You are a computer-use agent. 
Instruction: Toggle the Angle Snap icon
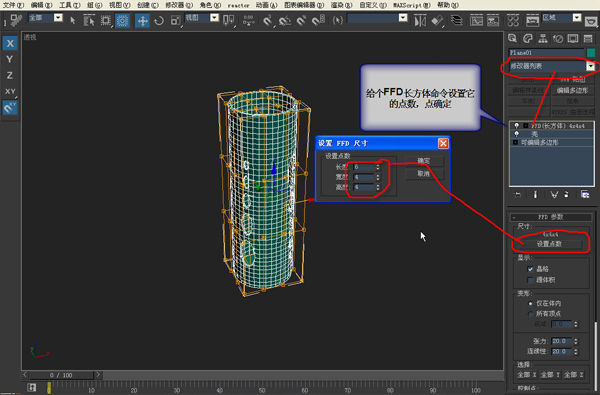click(285, 20)
